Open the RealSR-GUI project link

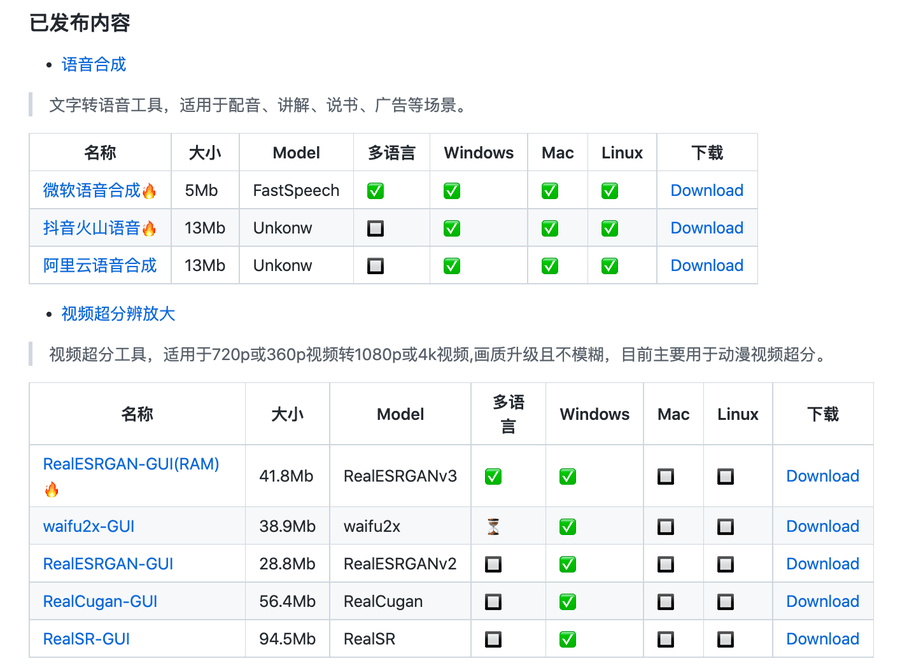coord(86,639)
